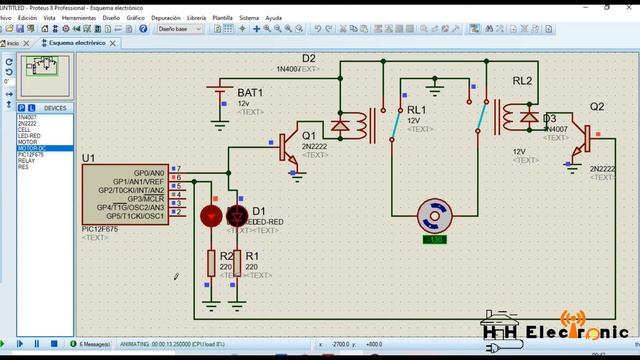Click the DC motor component in schematic
This screenshot has height=360, width=640.
pos(435,216)
